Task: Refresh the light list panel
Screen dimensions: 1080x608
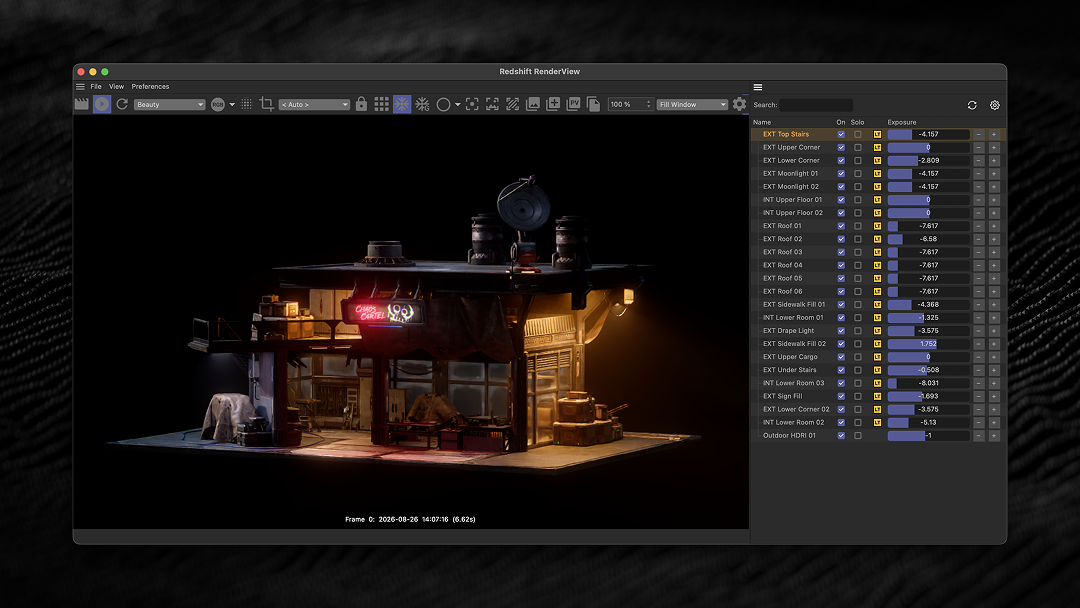Action: coord(972,105)
